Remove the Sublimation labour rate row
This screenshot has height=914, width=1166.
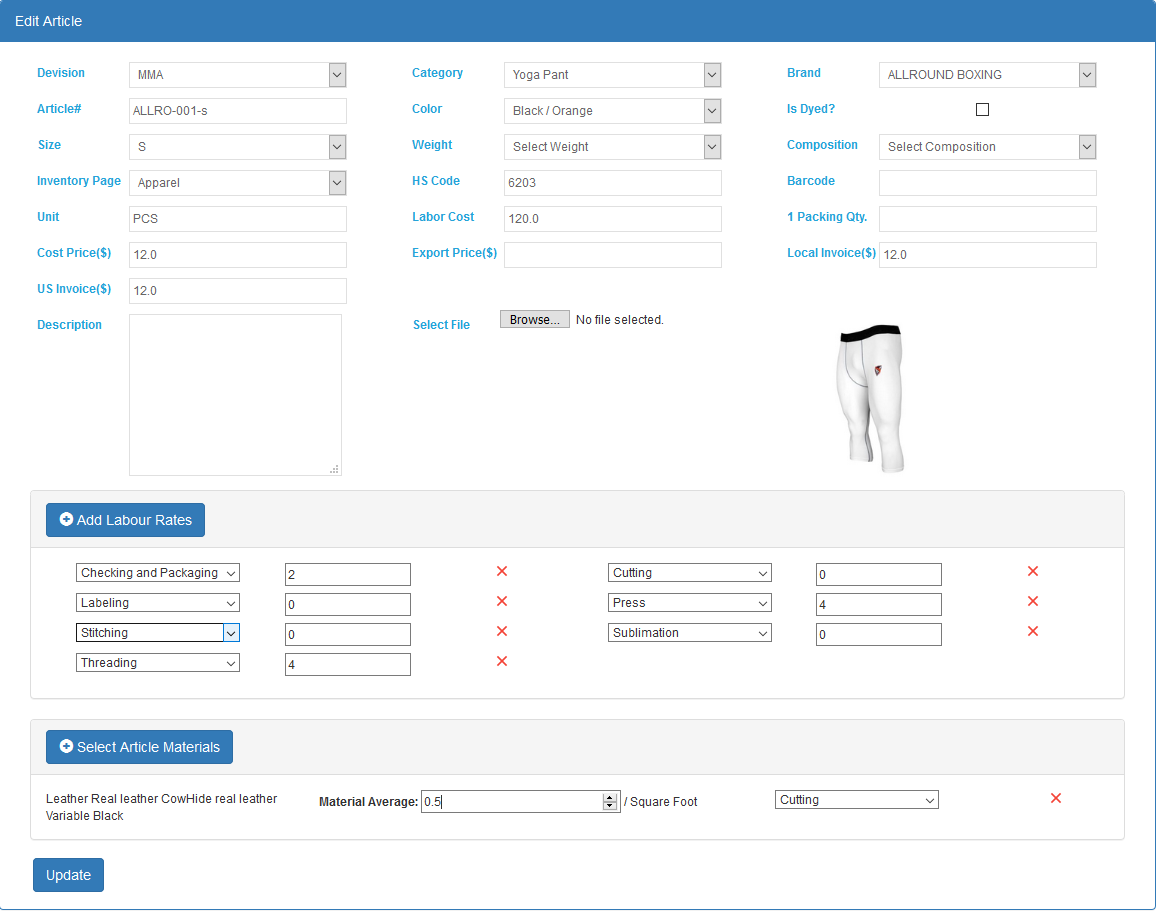coord(1033,631)
